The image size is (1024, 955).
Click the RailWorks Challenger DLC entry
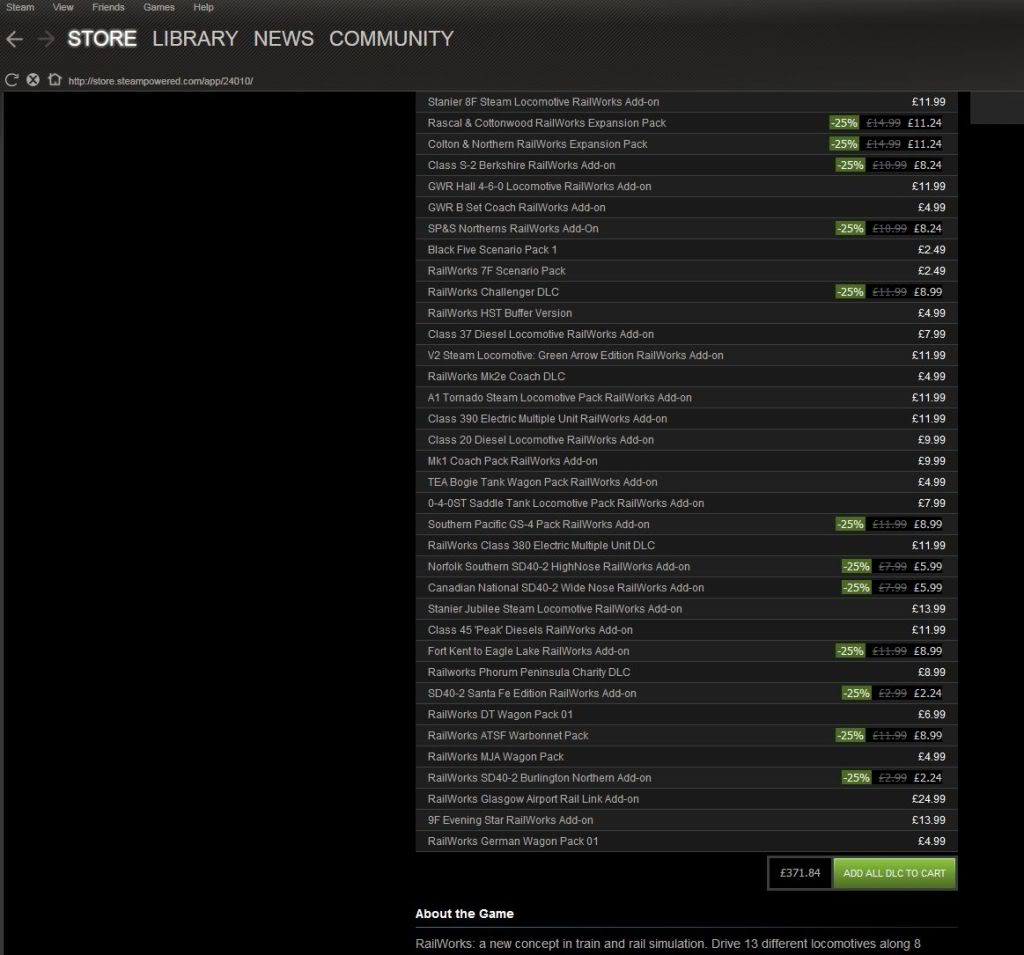pos(493,292)
